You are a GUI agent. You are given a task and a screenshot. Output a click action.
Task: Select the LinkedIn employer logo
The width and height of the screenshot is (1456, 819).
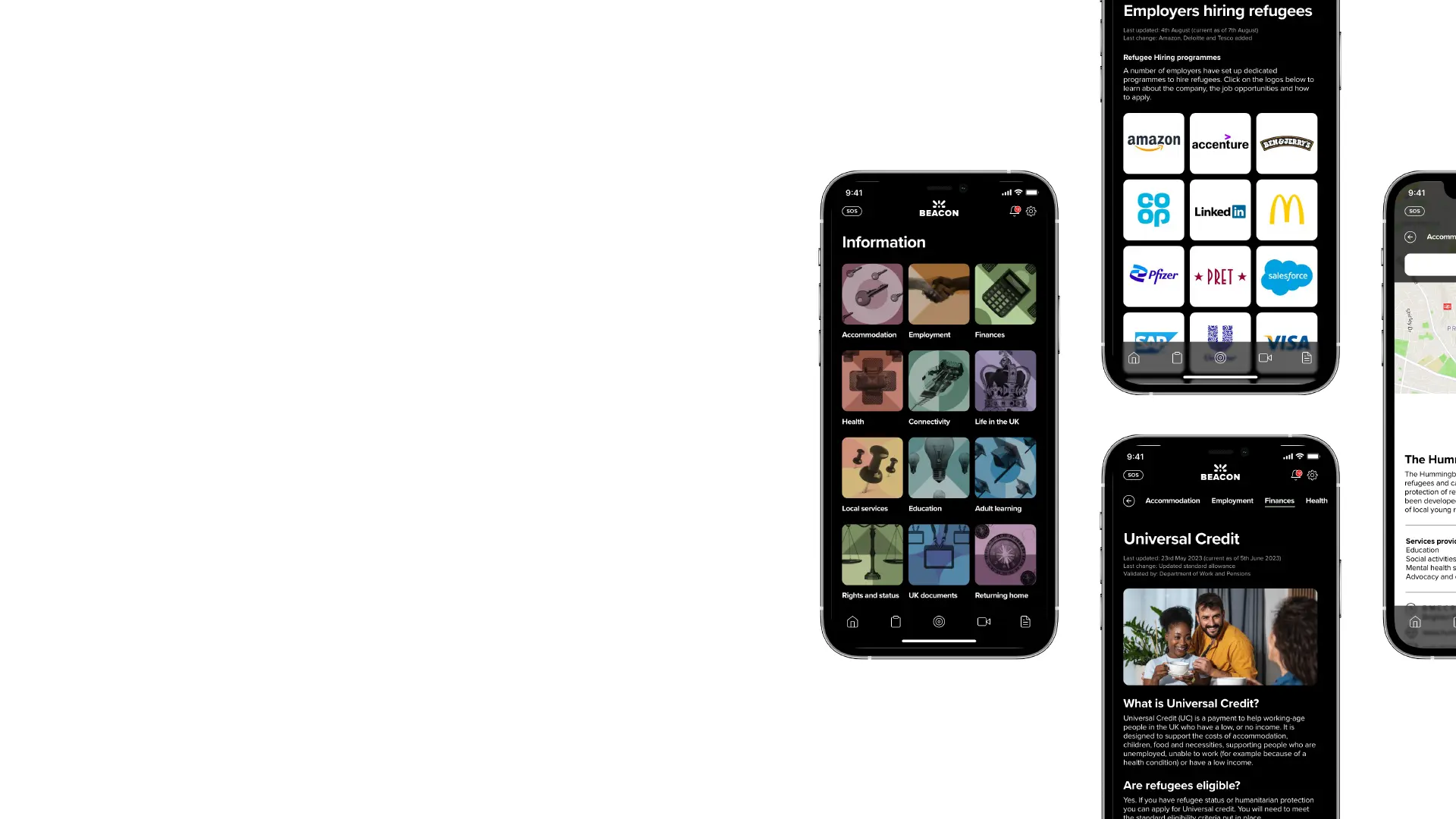tap(1220, 210)
